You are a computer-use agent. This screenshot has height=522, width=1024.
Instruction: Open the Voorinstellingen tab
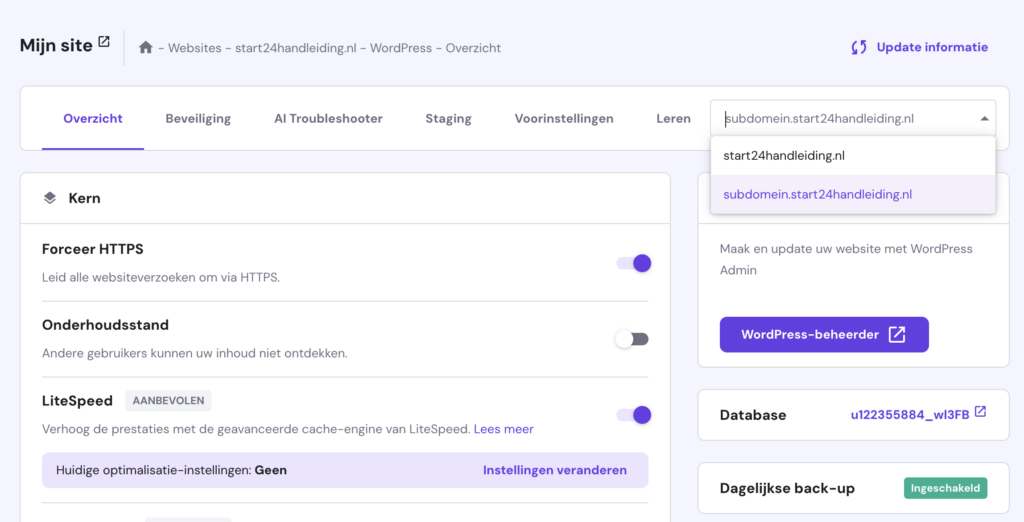pyautogui.click(x=564, y=118)
